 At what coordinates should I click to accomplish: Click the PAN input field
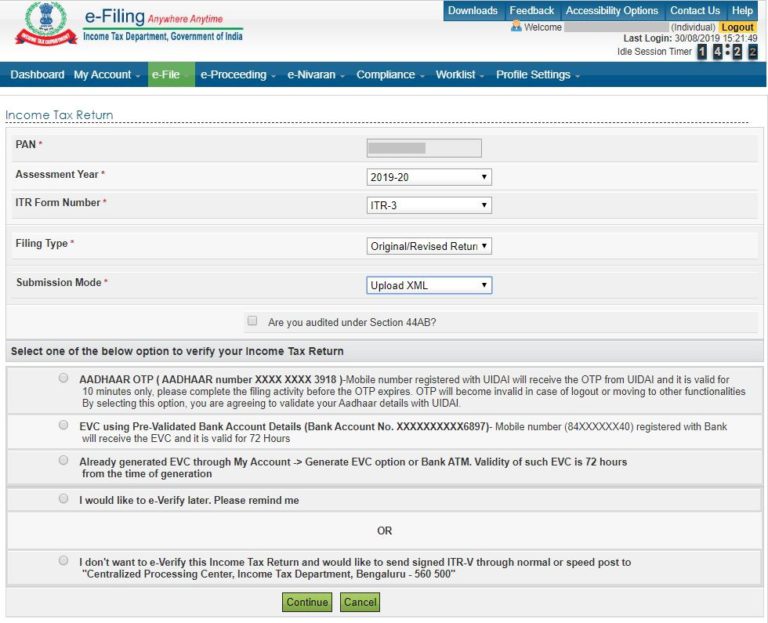point(424,148)
